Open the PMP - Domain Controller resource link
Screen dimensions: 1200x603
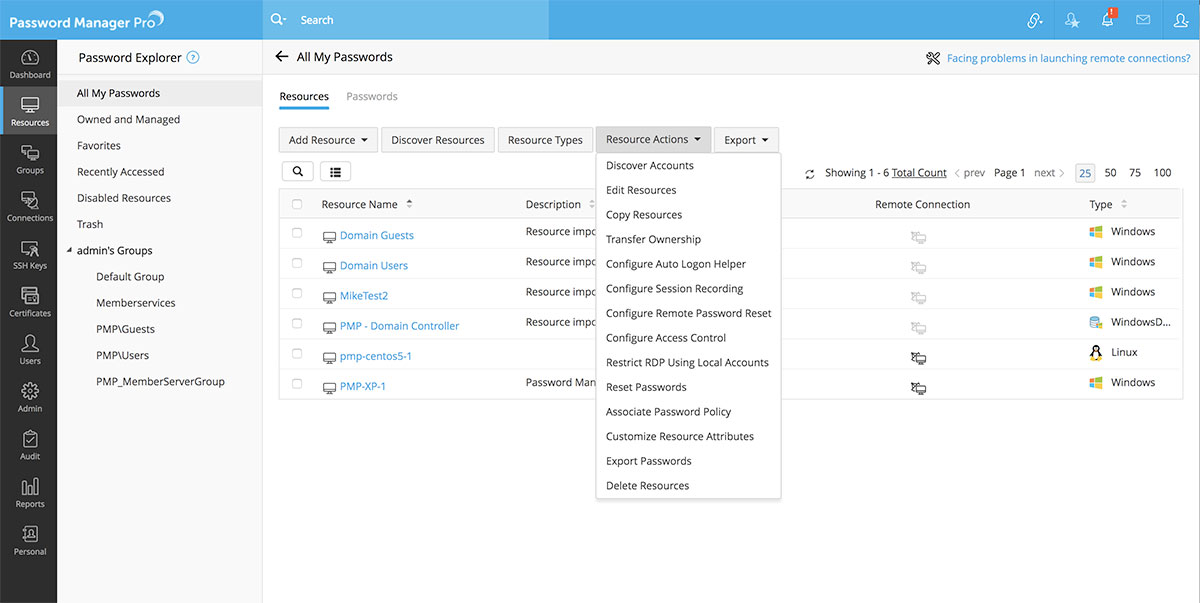pos(399,326)
